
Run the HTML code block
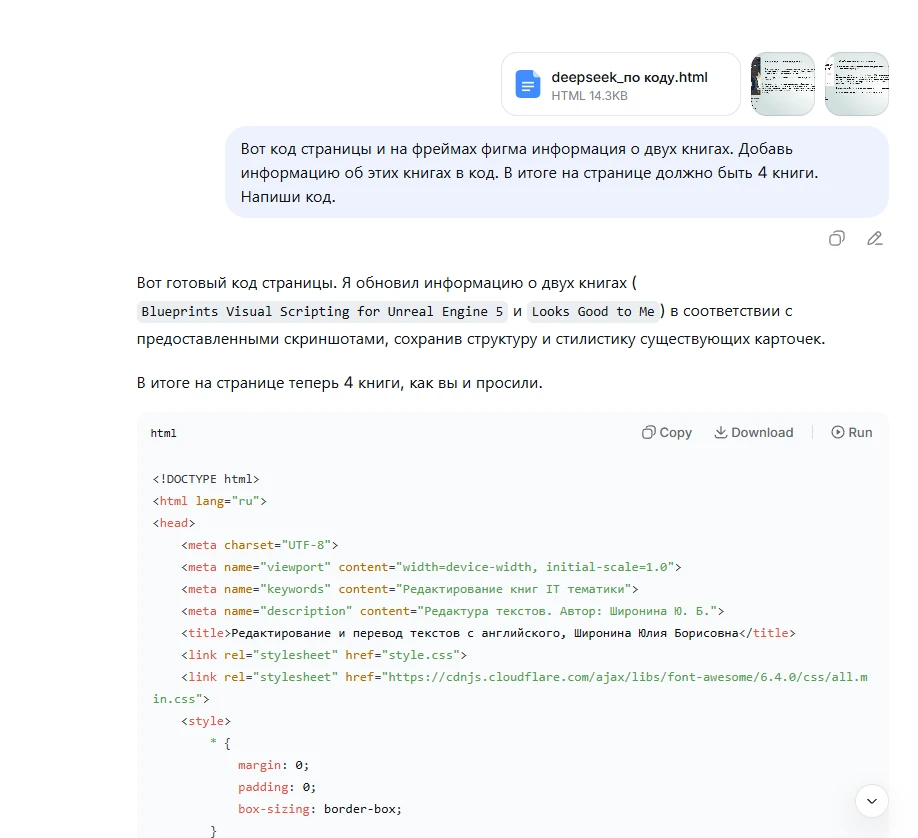(852, 432)
